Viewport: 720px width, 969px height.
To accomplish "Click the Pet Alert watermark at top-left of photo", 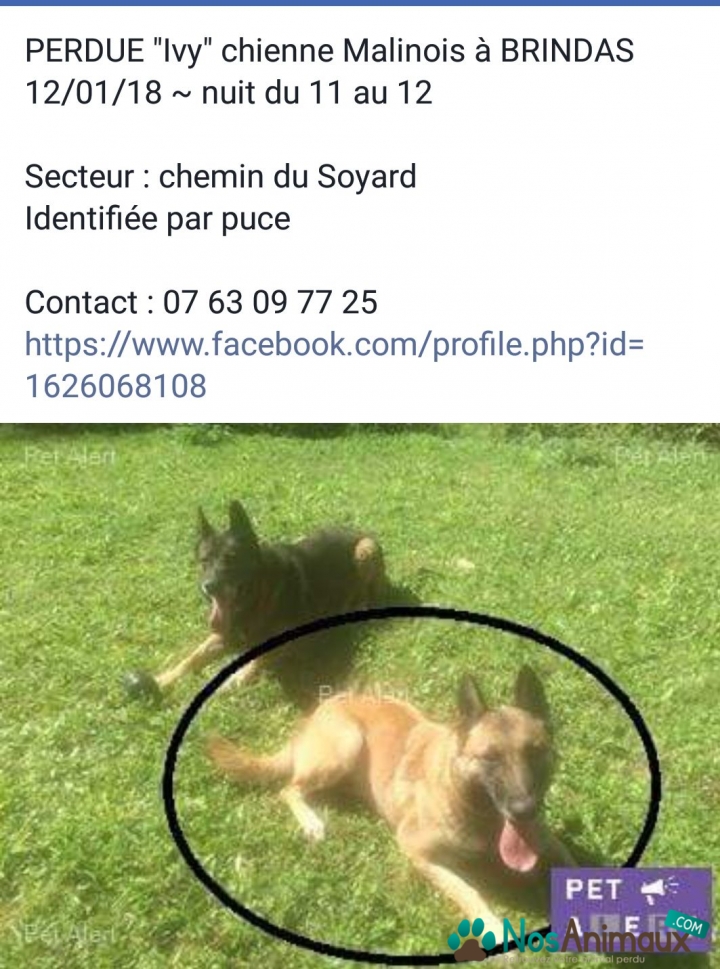I will pos(70,456).
